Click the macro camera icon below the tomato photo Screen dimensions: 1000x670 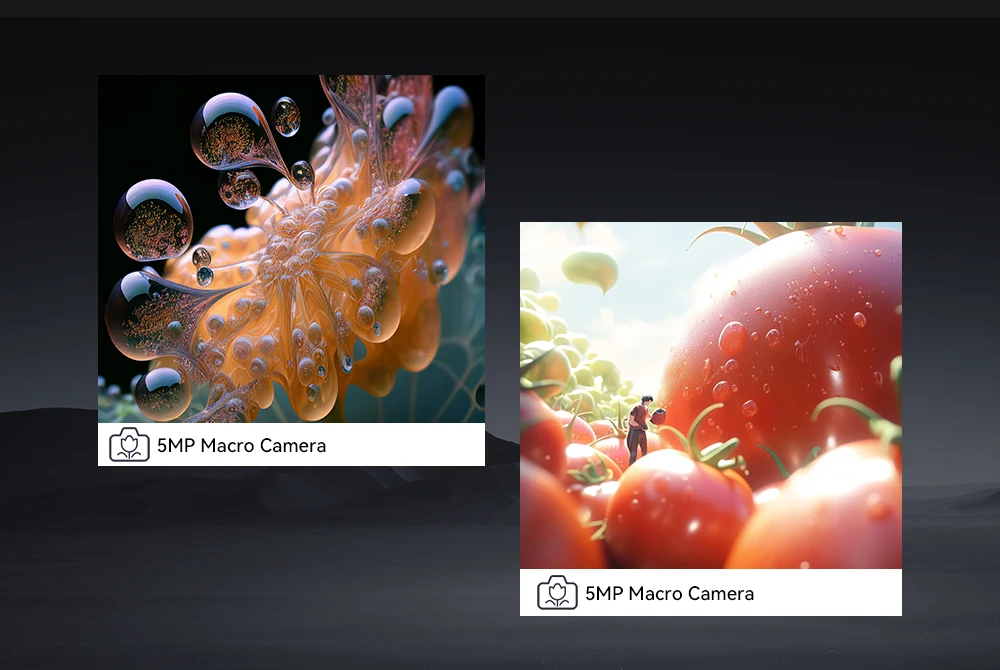pyautogui.click(x=557, y=593)
